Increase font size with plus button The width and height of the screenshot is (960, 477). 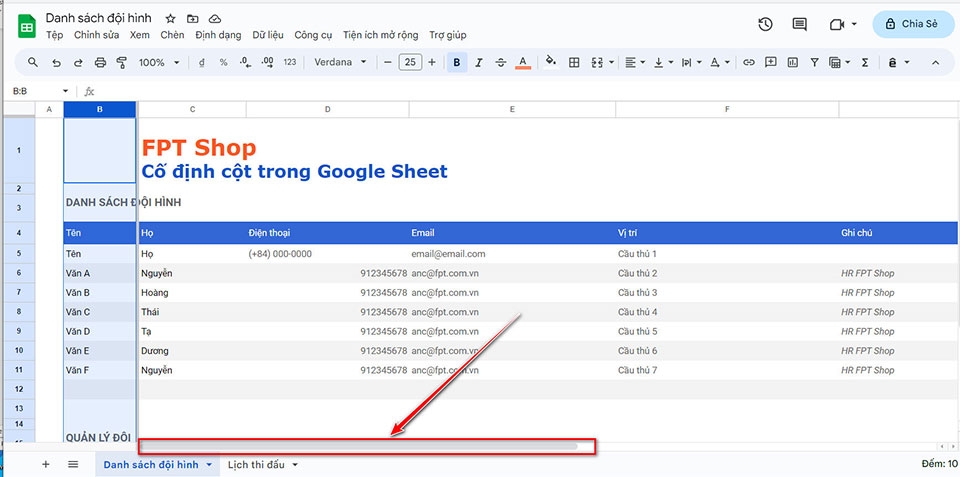point(432,62)
